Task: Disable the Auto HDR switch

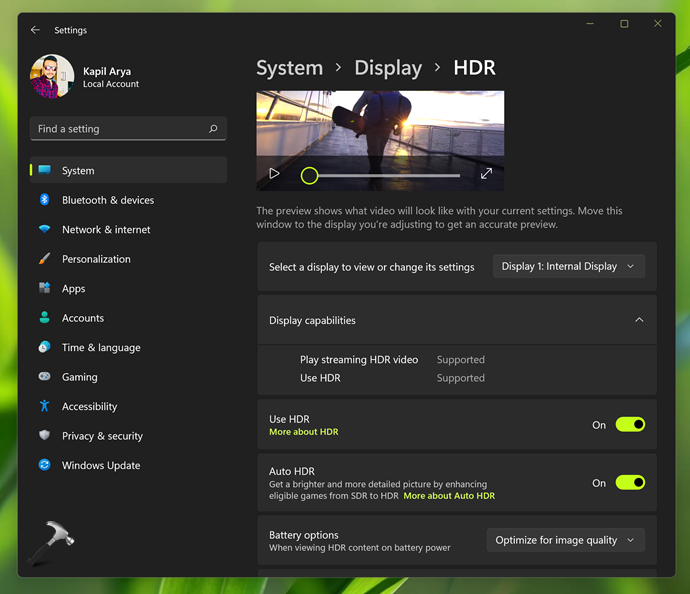Action: 630,483
